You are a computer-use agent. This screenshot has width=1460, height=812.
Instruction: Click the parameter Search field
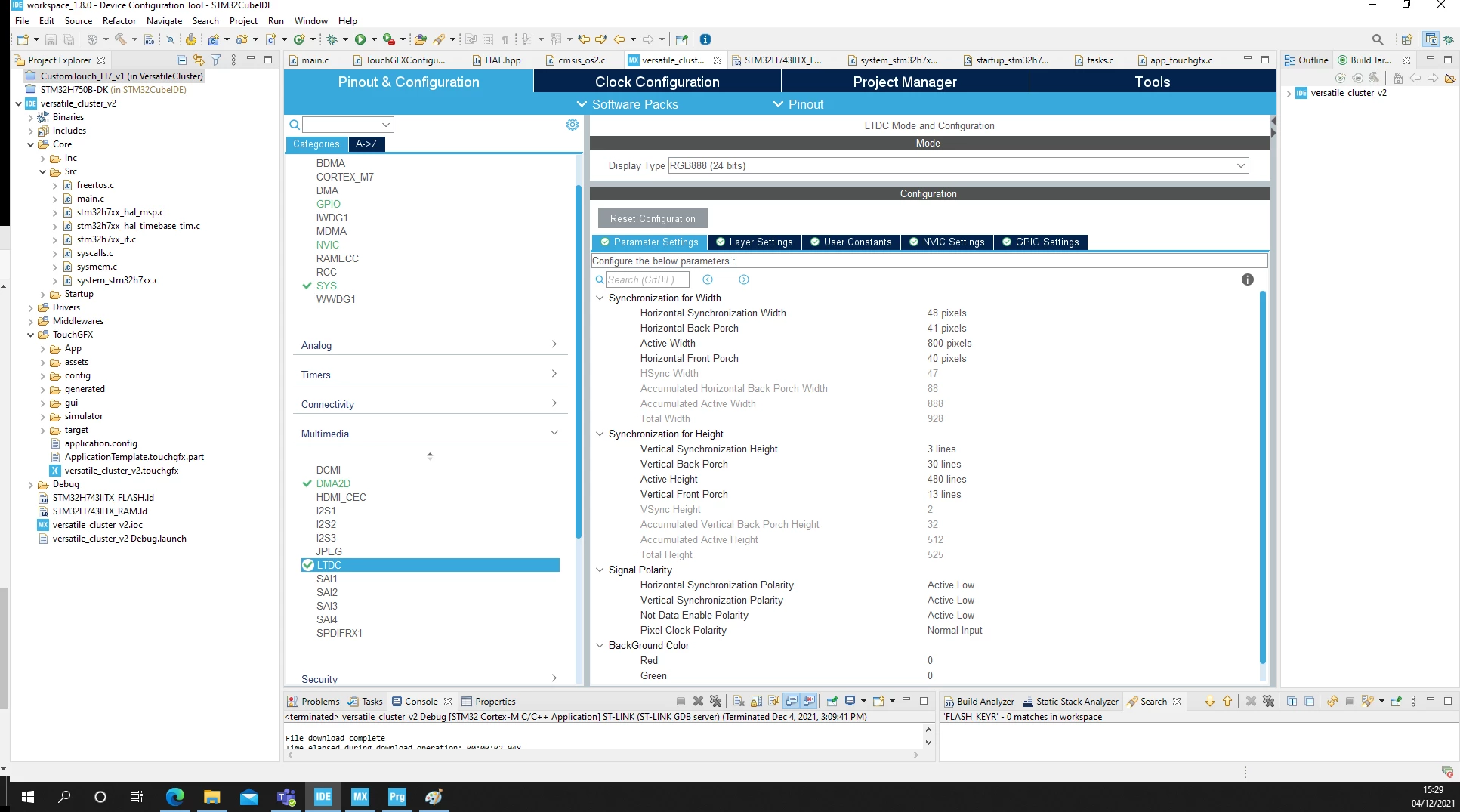point(647,279)
